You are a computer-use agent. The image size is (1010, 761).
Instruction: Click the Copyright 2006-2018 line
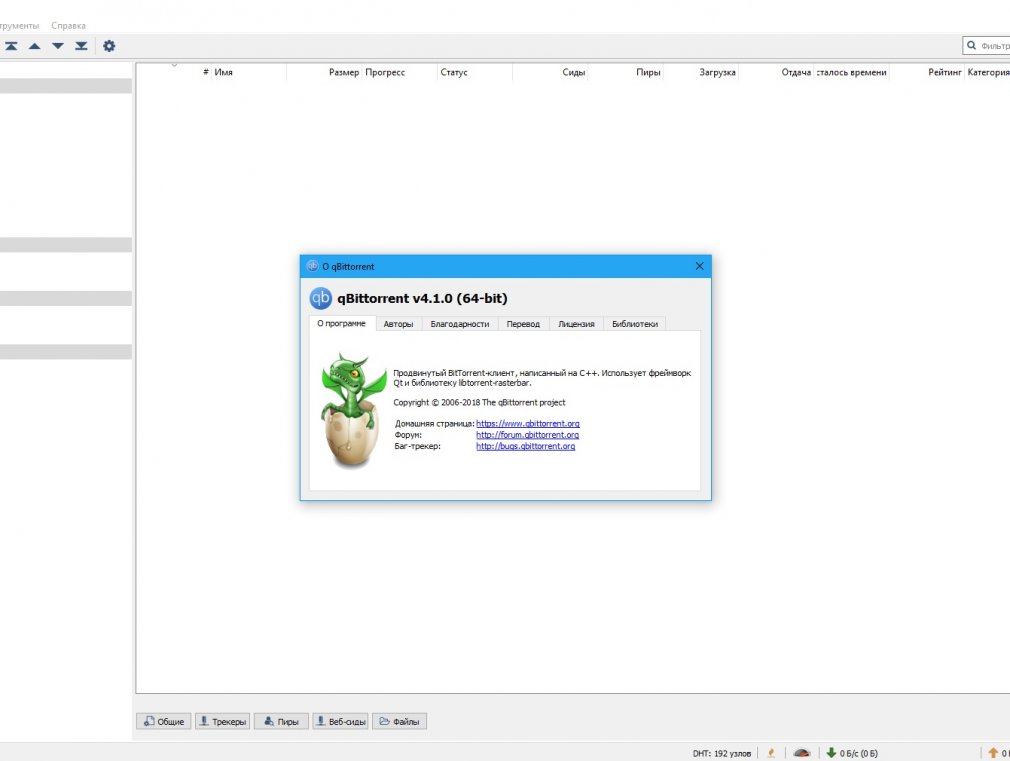[x=479, y=402]
